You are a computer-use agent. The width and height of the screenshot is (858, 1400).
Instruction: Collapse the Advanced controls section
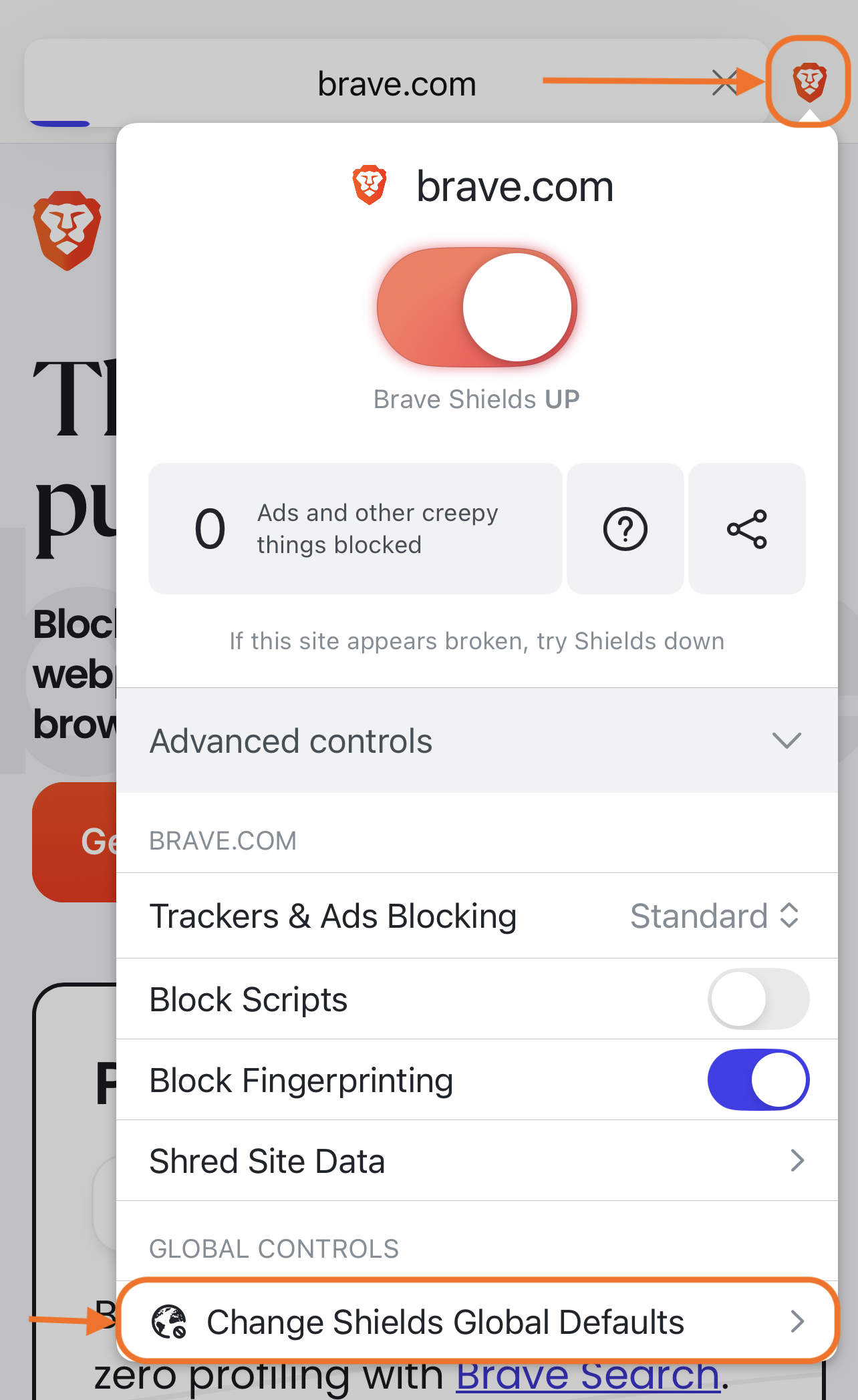tap(786, 740)
